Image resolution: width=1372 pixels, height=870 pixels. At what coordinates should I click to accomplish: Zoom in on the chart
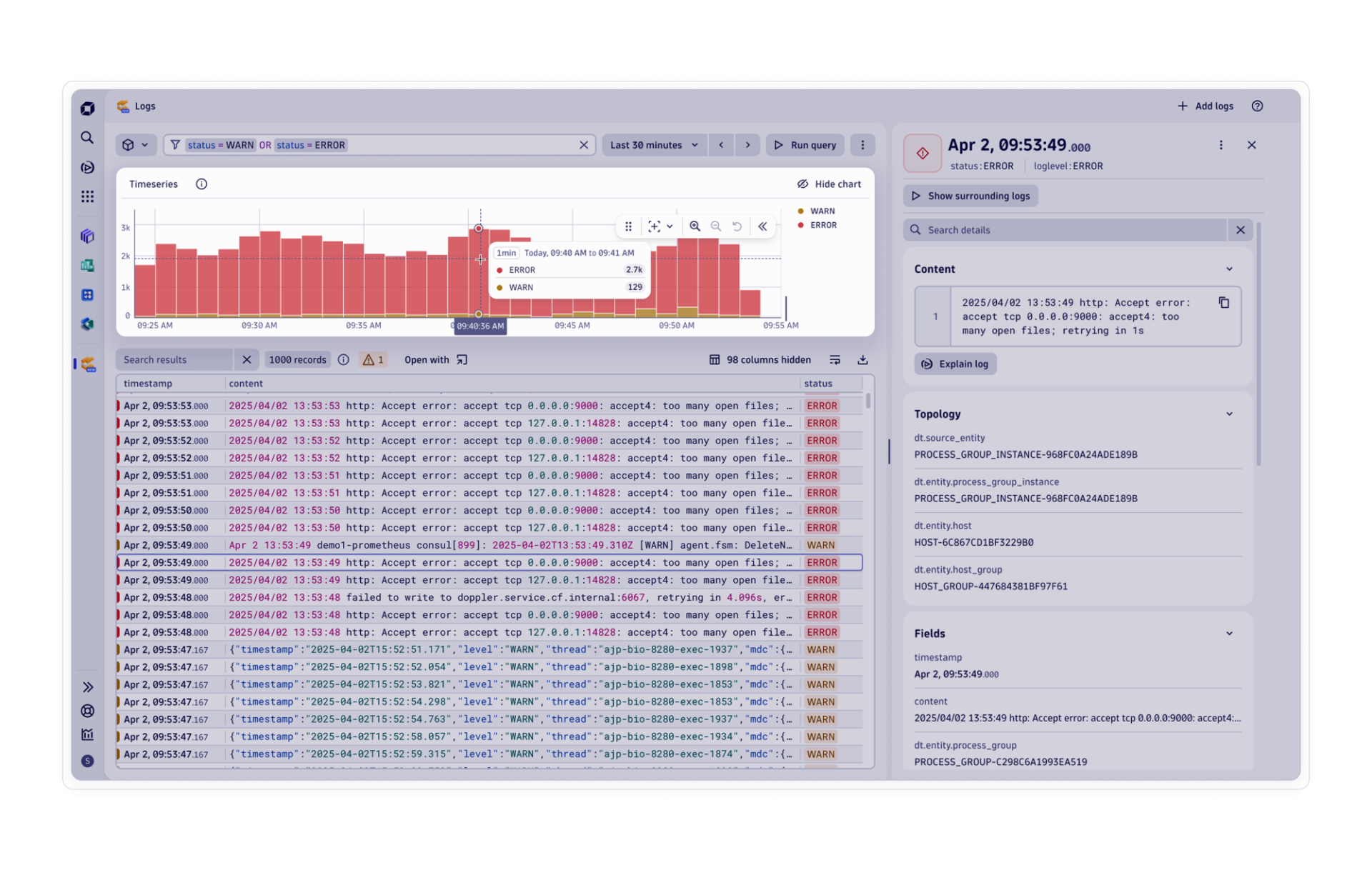(695, 226)
